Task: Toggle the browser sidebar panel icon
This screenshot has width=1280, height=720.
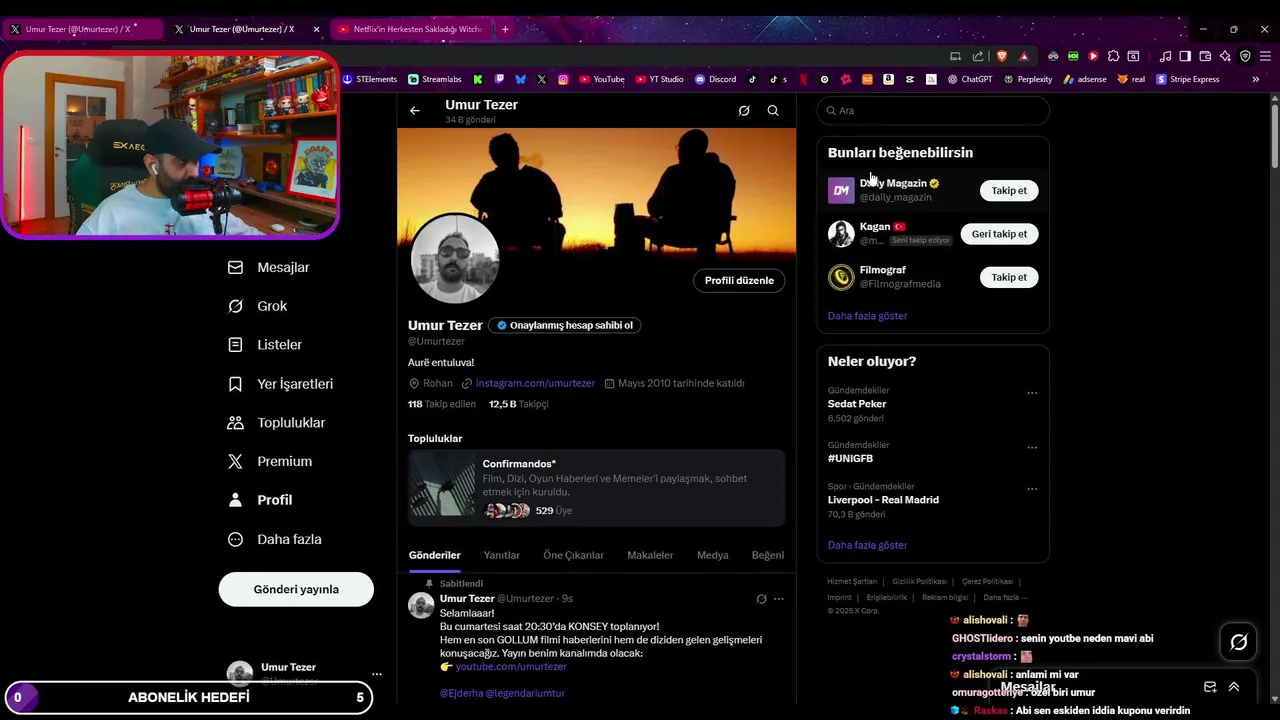Action: coord(1185,56)
